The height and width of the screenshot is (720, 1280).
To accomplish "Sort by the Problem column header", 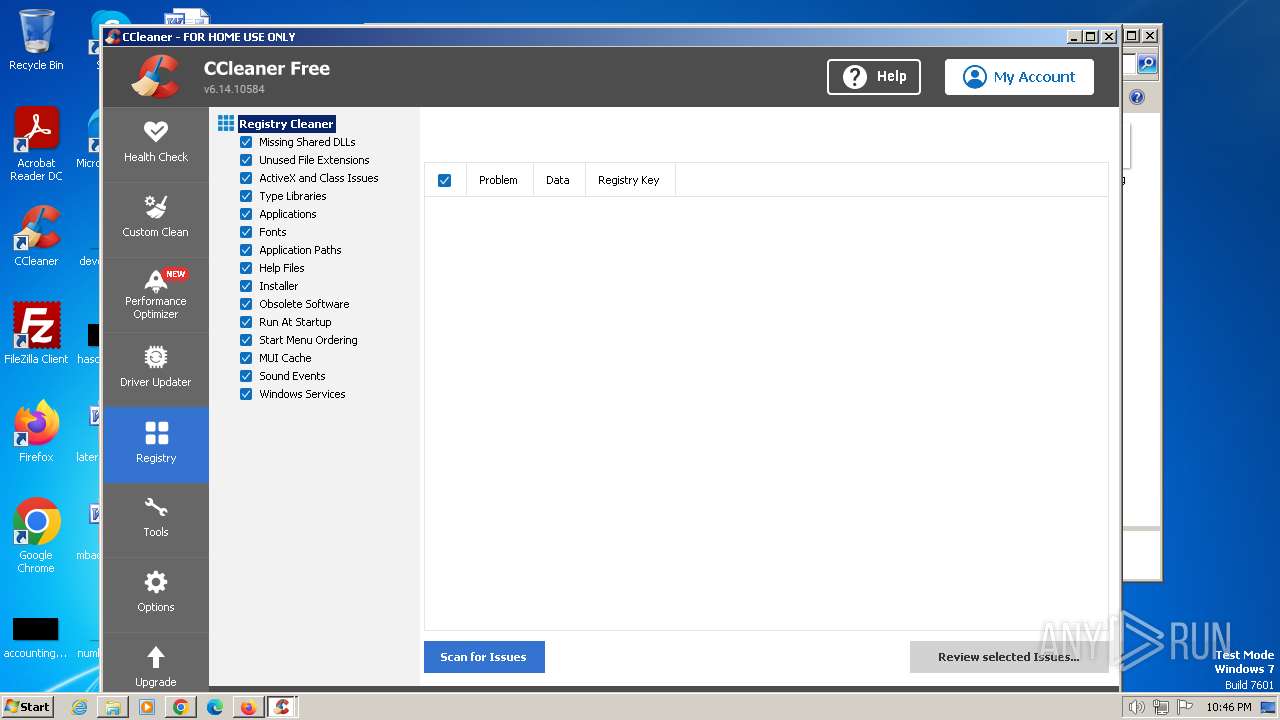I will pyautogui.click(x=498, y=180).
